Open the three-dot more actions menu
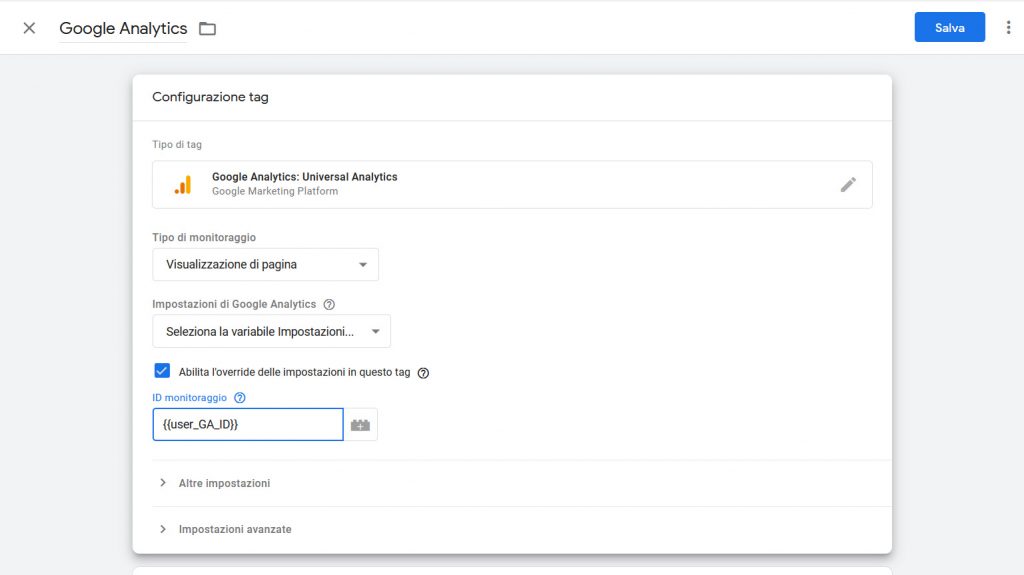Image resolution: width=1024 pixels, height=575 pixels. pos(1008,27)
